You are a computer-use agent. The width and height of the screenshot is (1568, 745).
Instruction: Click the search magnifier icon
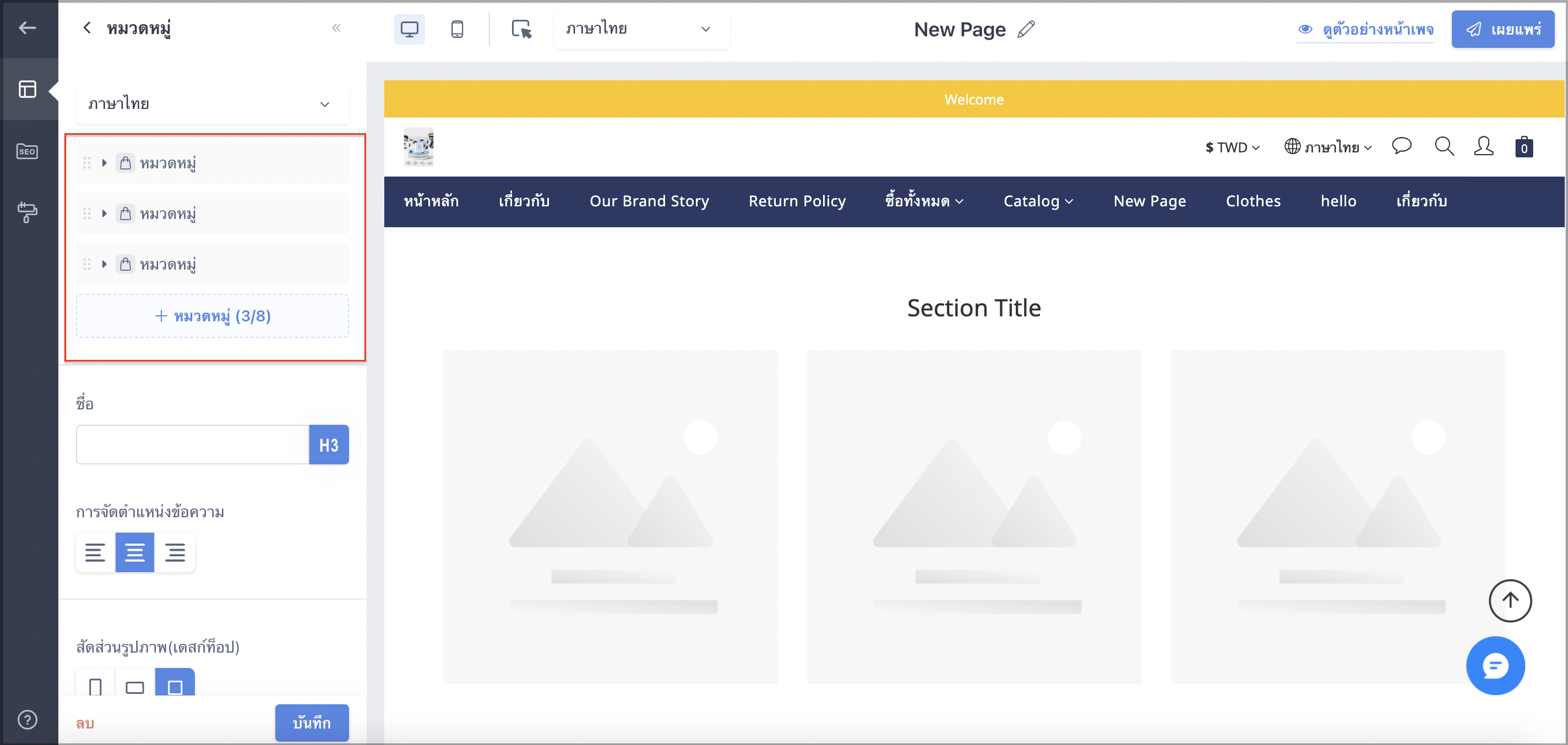pyautogui.click(x=1444, y=146)
